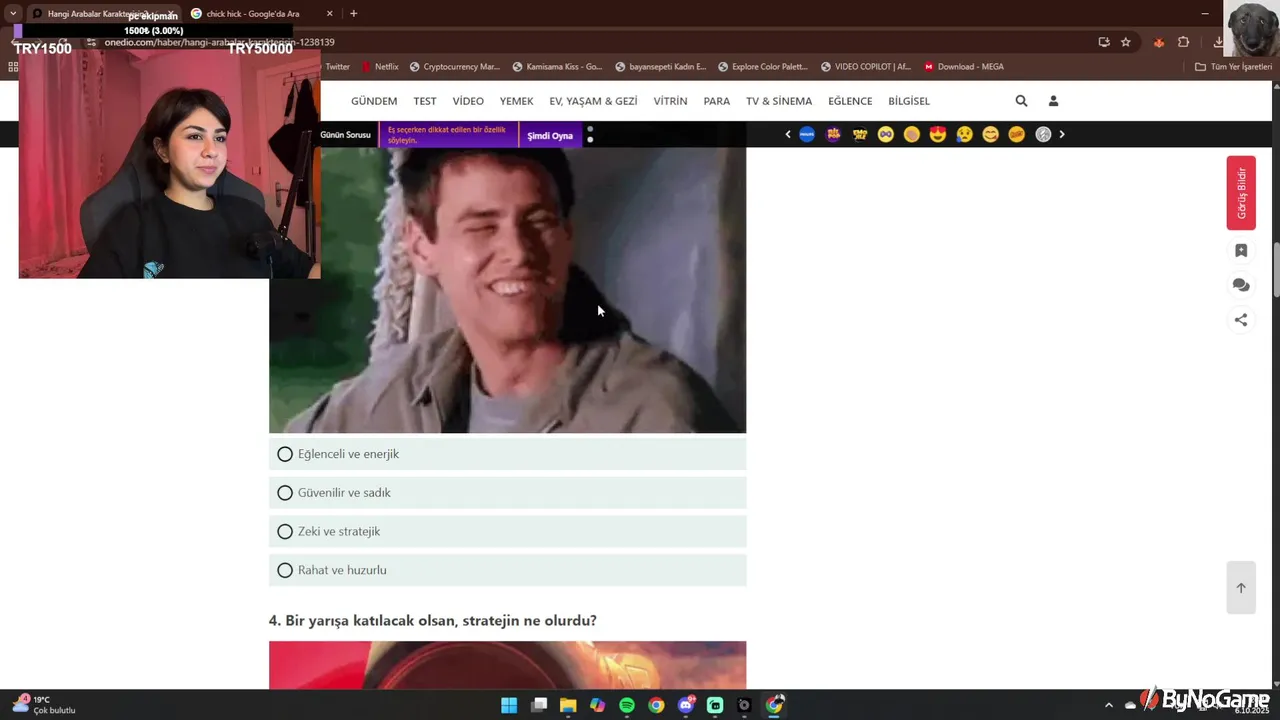Open the BİLGİSEL menu item
Viewport: 1280px width, 720px height.
pyautogui.click(x=909, y=101)
